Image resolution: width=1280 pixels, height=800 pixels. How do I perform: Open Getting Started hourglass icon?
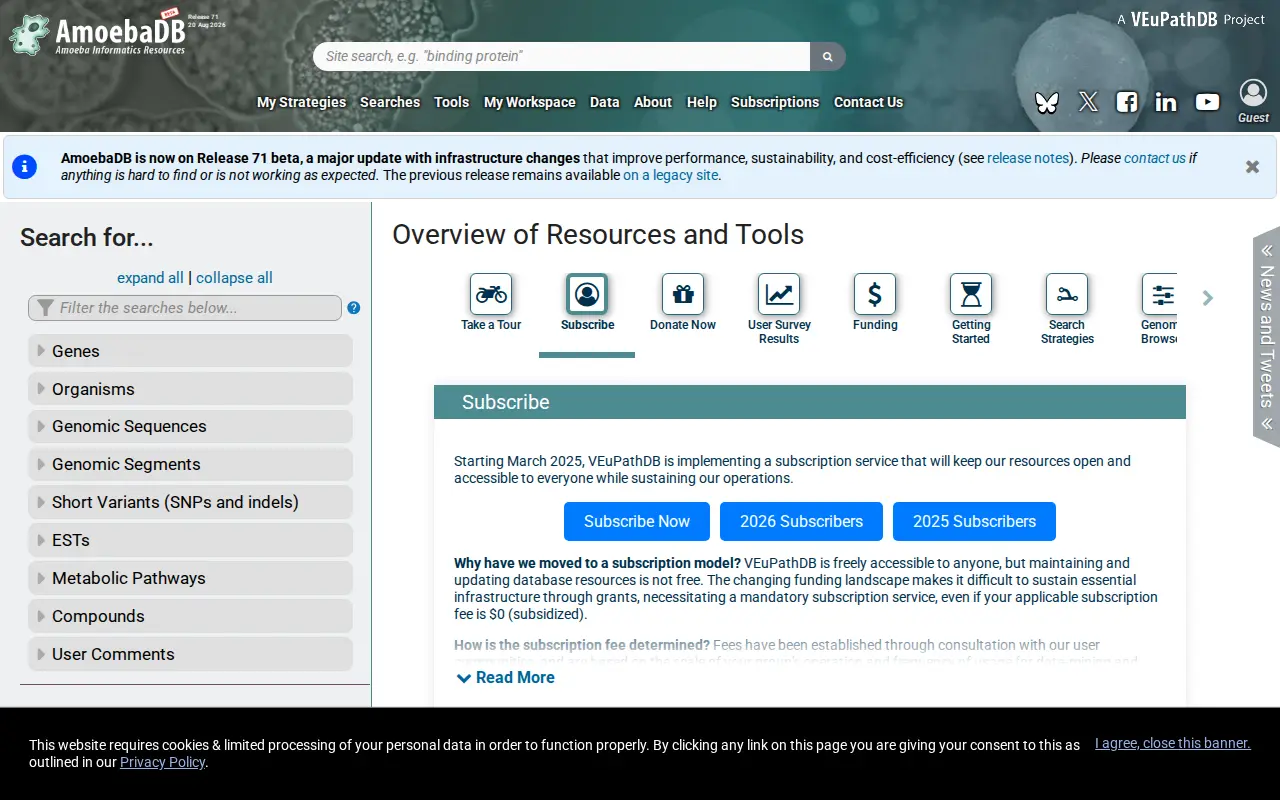(971, 294)
